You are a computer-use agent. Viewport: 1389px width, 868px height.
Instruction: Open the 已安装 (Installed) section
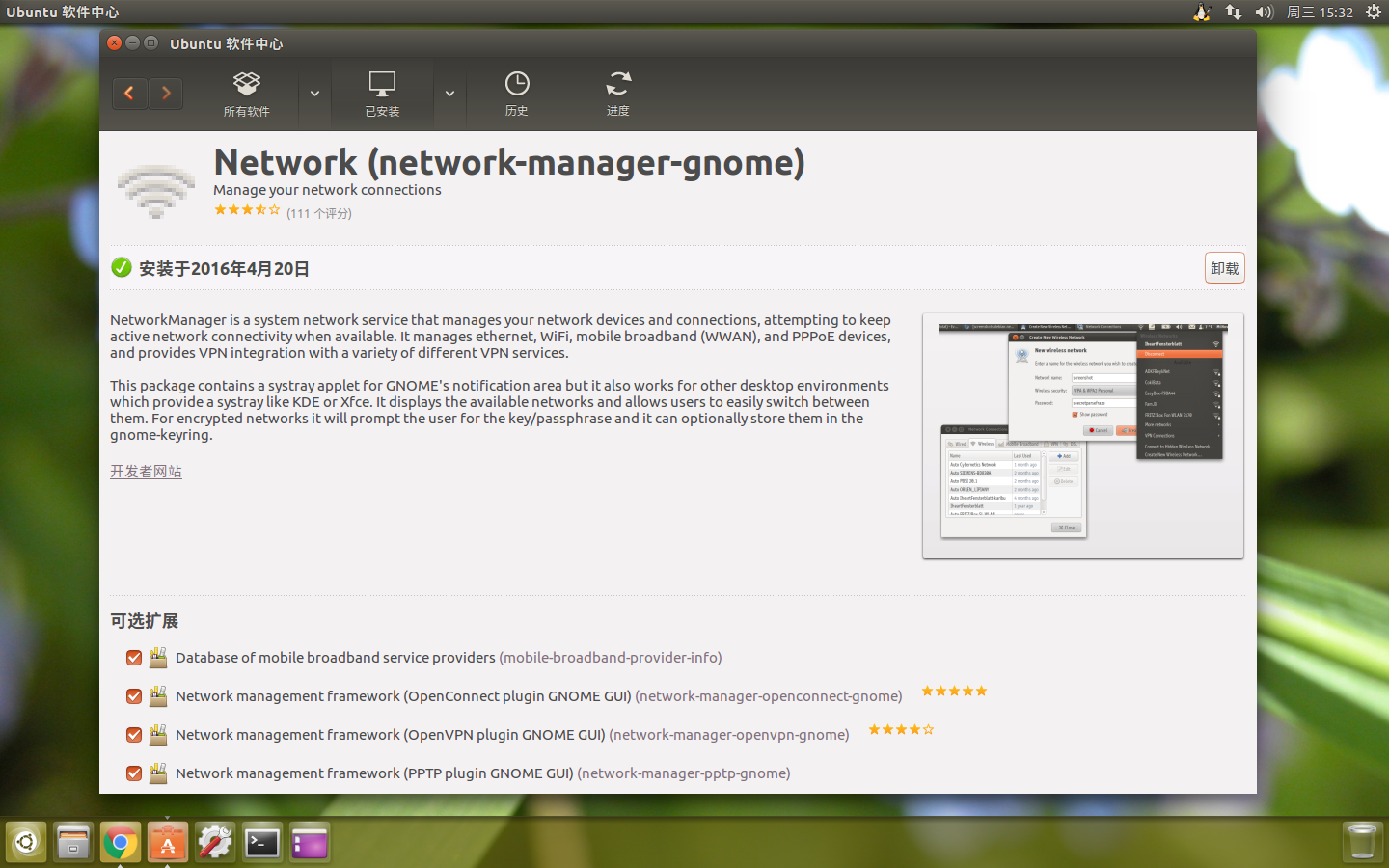(382, 95)
